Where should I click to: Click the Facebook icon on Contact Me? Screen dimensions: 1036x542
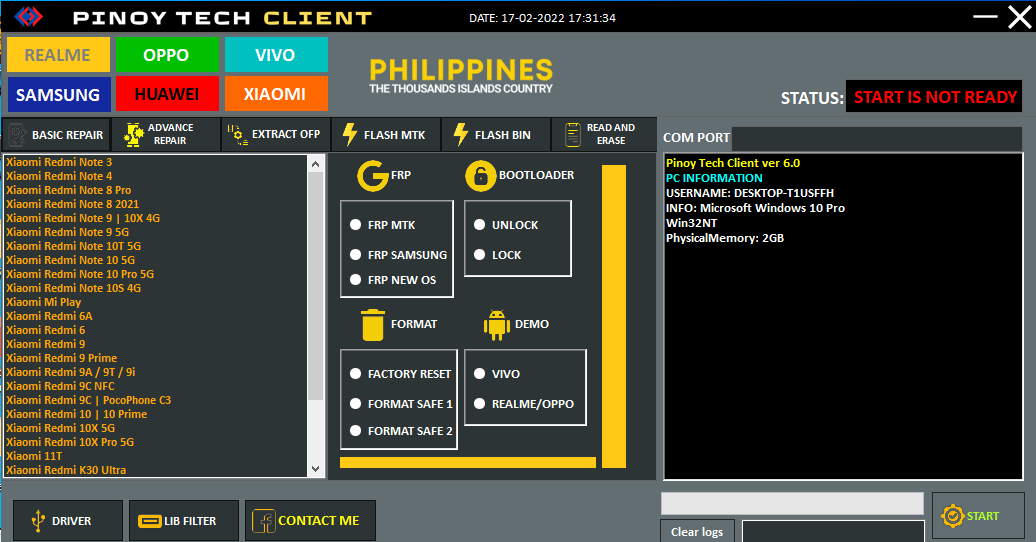point(264,521)
